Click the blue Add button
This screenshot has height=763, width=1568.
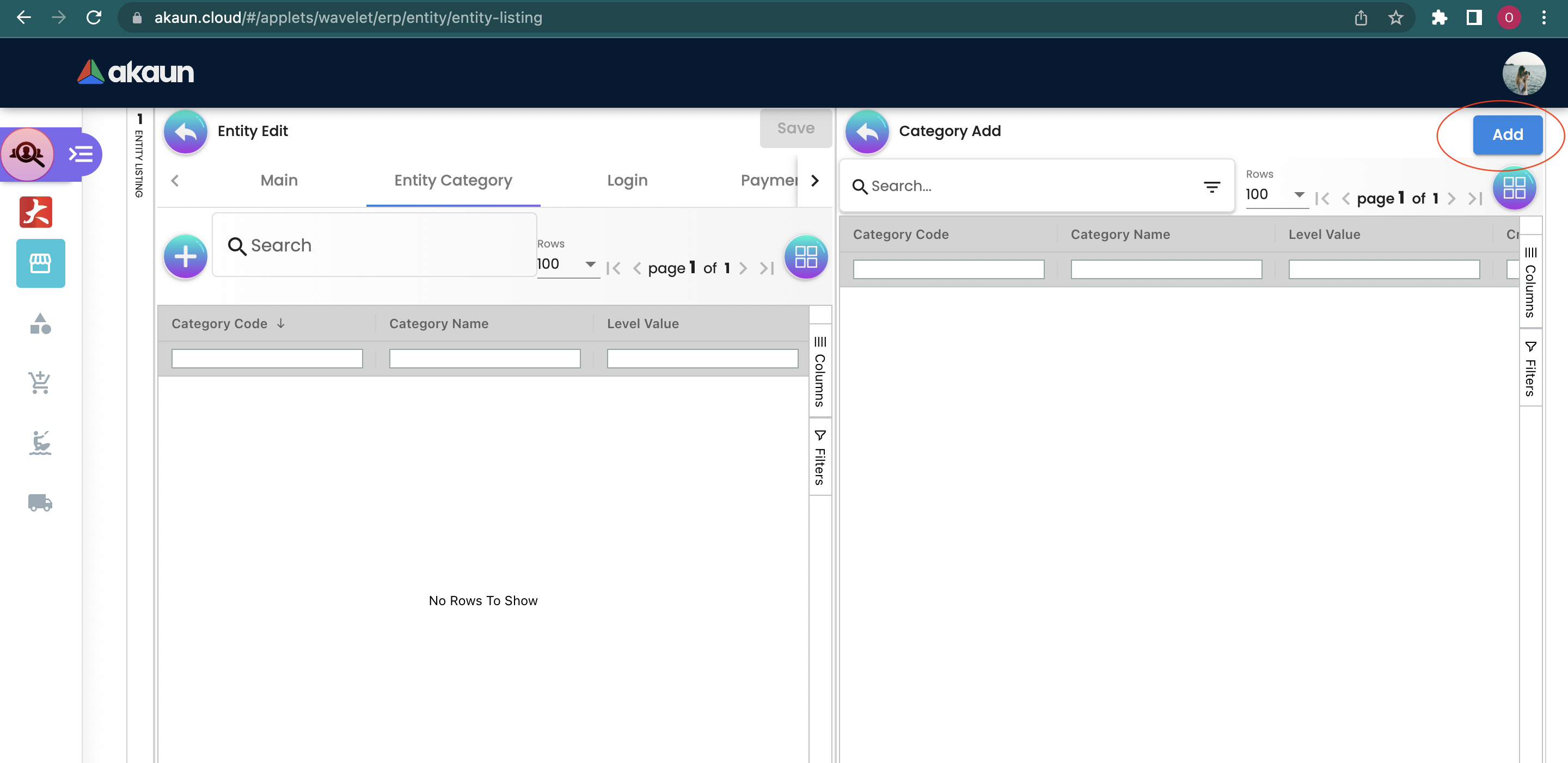pos(1507,134)
